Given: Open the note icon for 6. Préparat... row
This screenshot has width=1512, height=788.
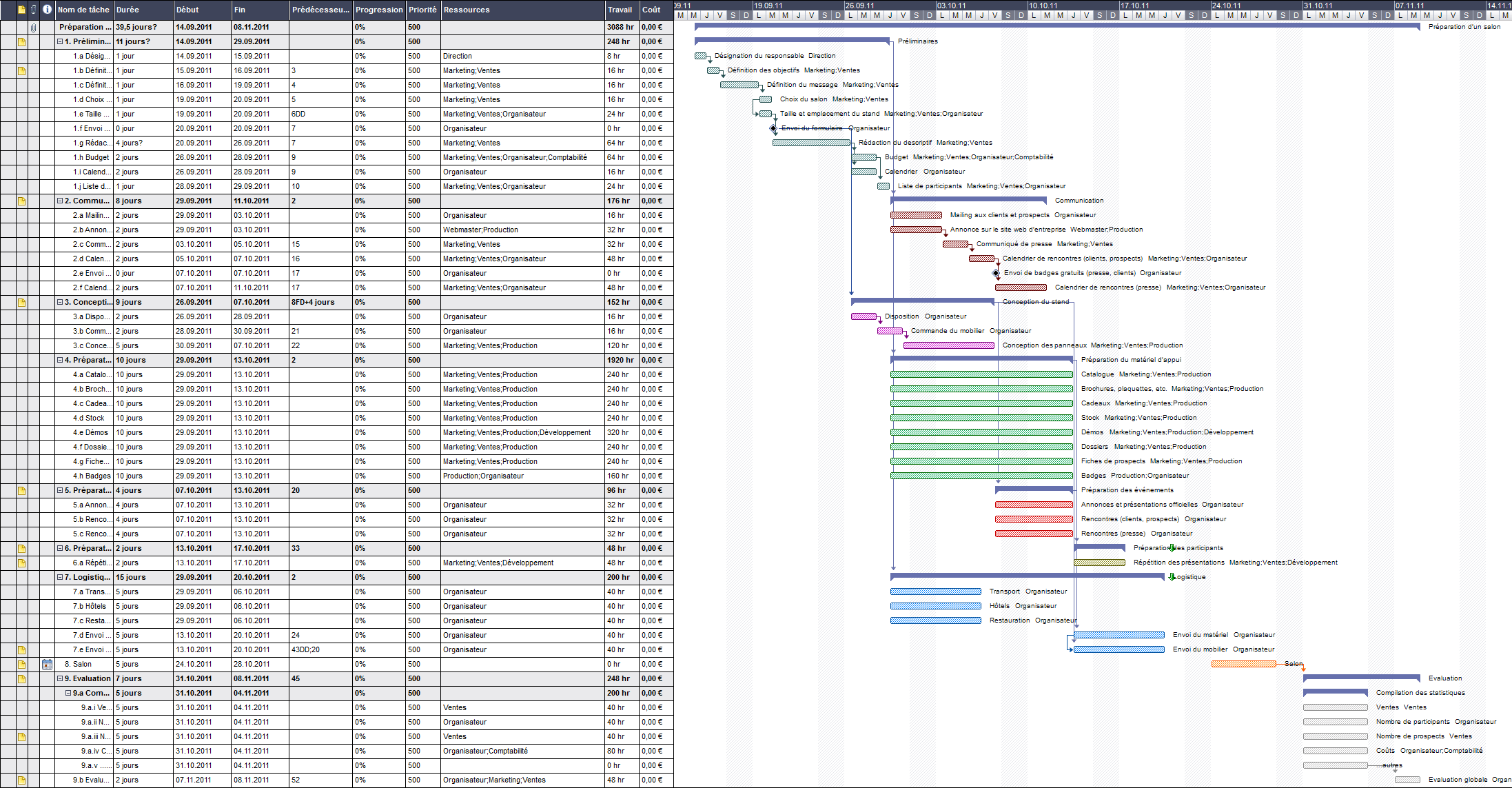Looking at the screenshot, I should click(x=21, y=549).
